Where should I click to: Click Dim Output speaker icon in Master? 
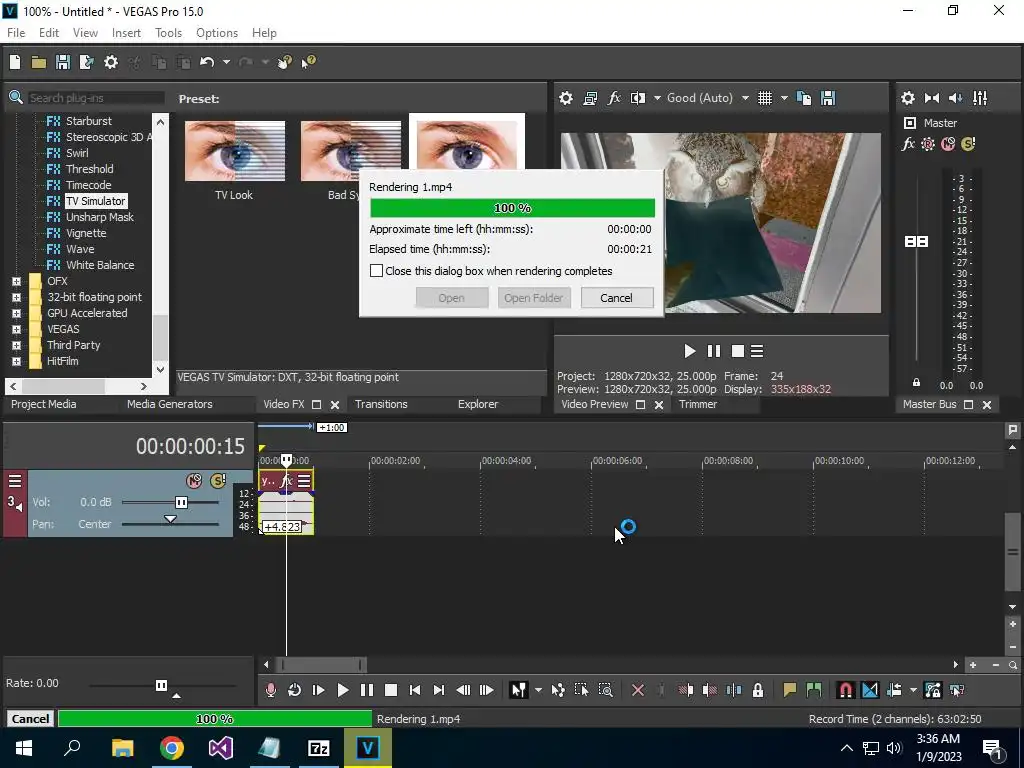(955, 98)
